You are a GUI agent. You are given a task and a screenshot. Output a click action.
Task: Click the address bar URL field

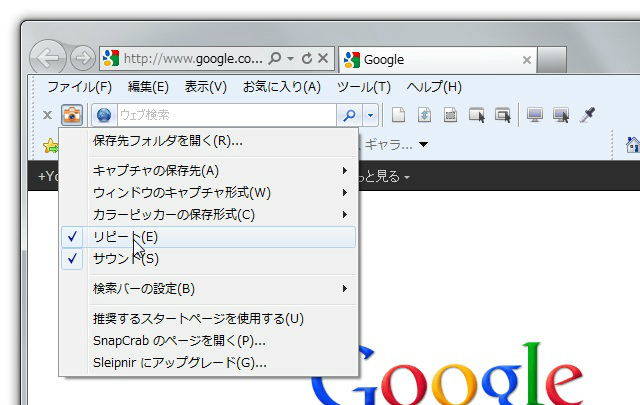[x=193, y=59]
